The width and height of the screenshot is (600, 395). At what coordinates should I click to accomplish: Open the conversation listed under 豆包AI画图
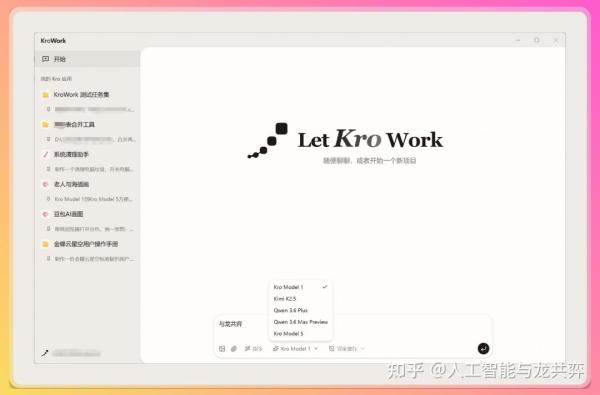click(x=90, y=229)
